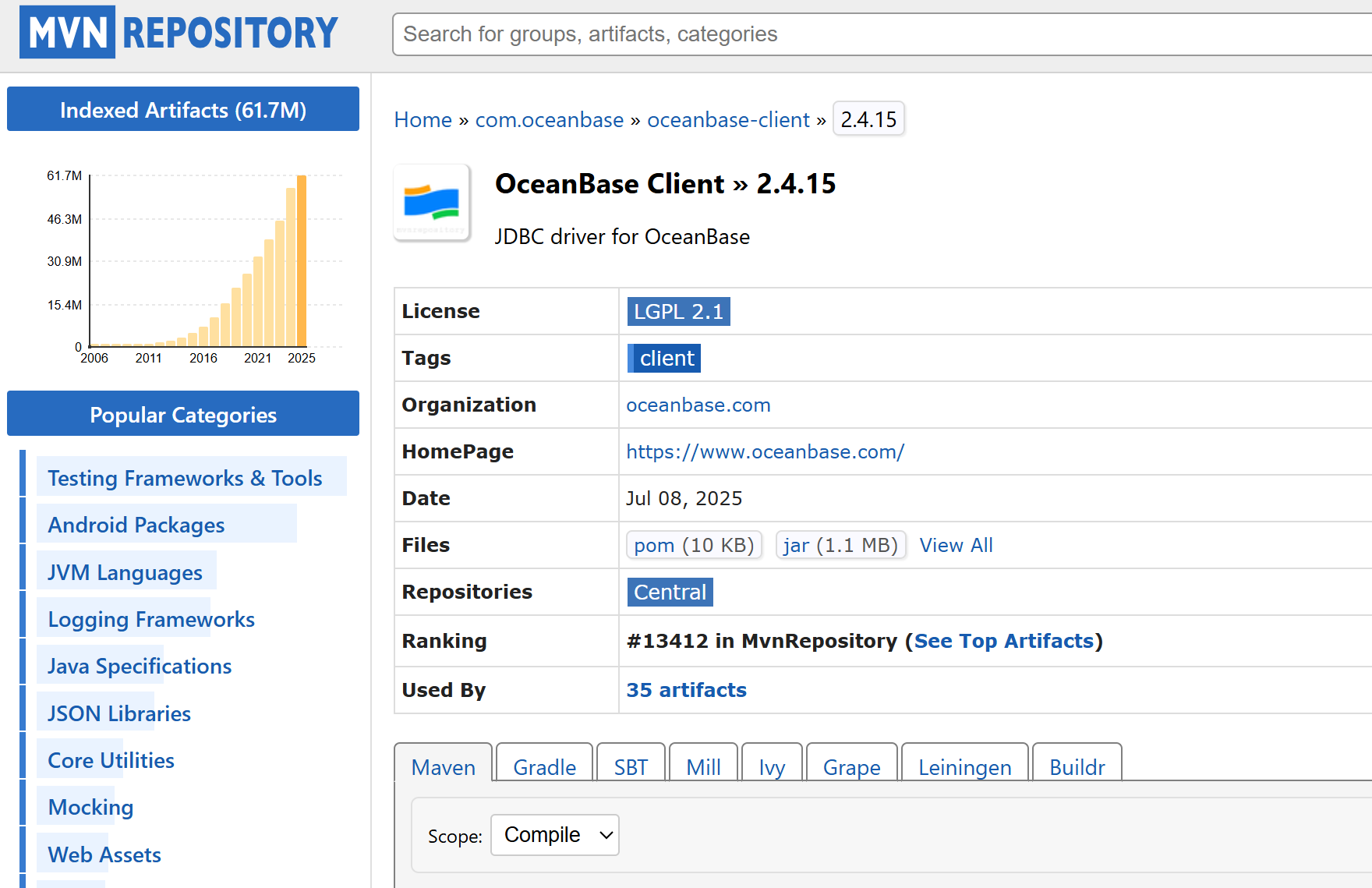Open See Top Artifacts link
The height and width of the screenshot is (888, 1372).
[x=1004, y=641]
